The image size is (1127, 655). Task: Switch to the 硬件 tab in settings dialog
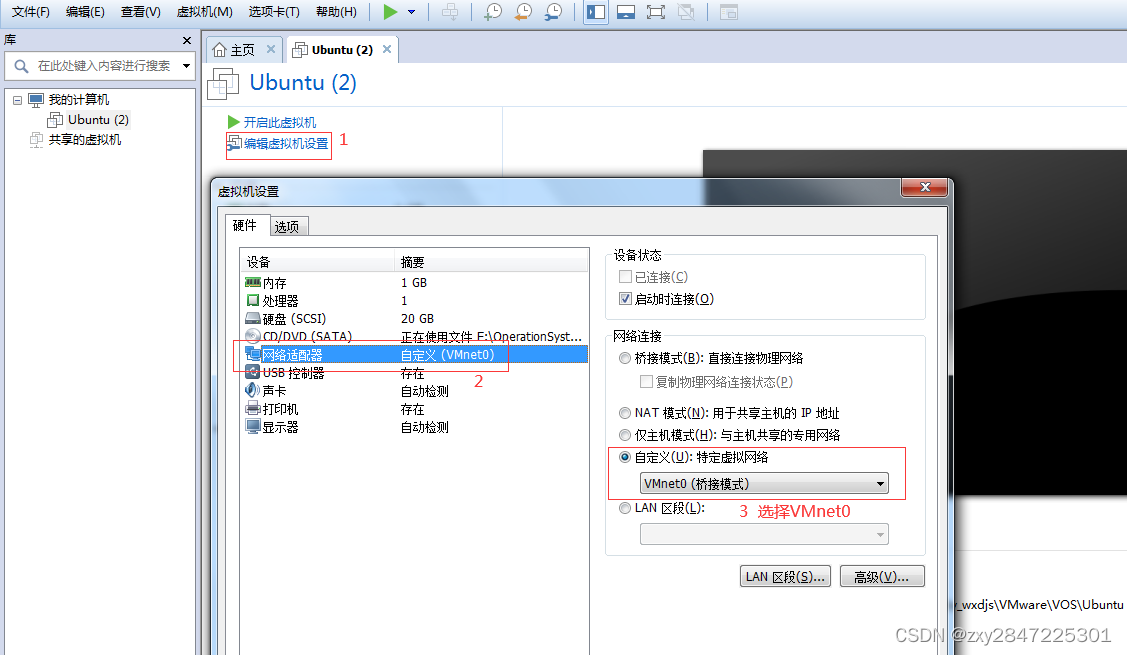point(245,226)
